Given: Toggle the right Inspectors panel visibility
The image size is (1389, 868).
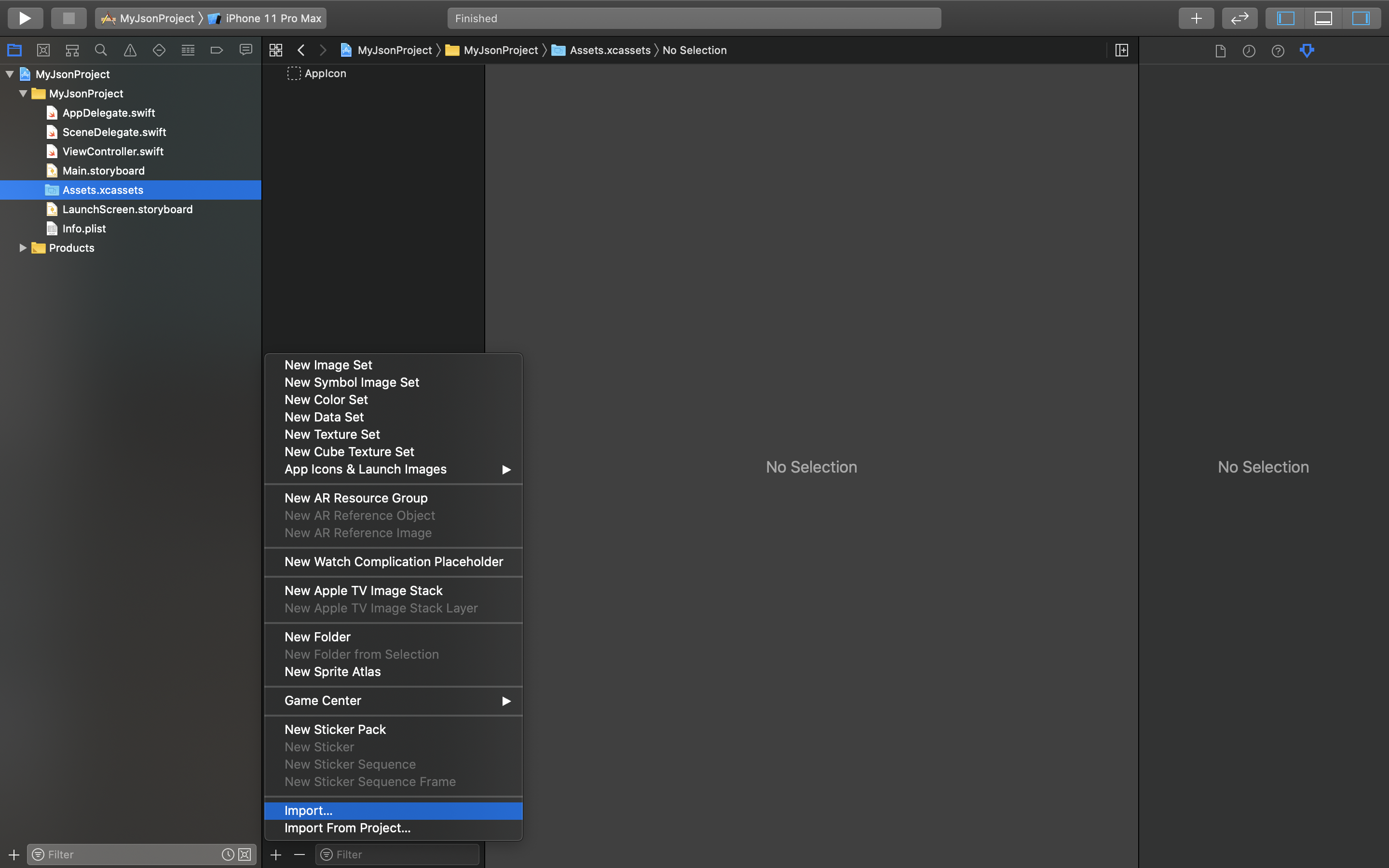Looking at the screenshot, I should (1361, 18).
